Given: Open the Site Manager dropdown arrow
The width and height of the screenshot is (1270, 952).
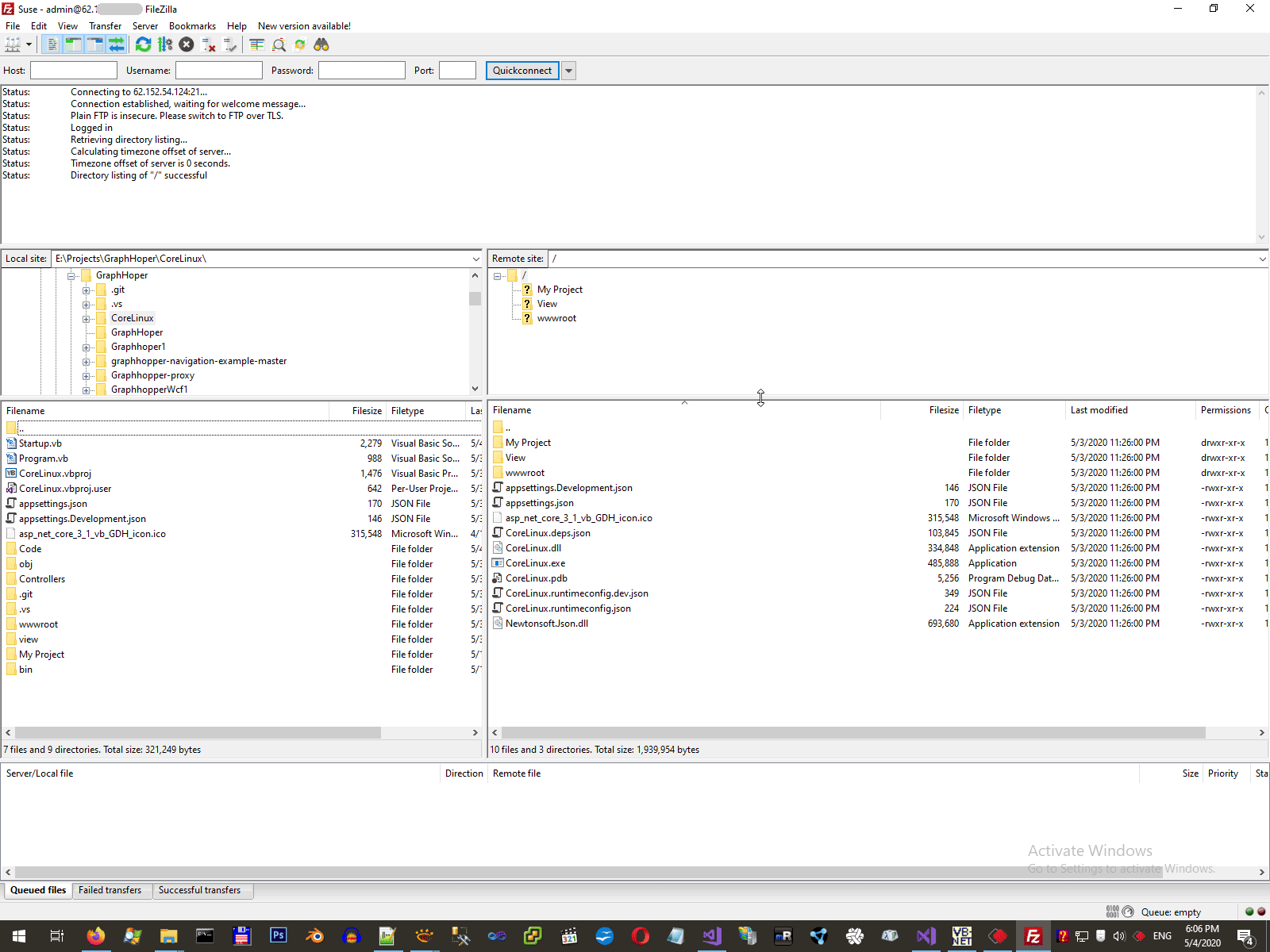Looking at the screenshot, I should click(29, 45).
